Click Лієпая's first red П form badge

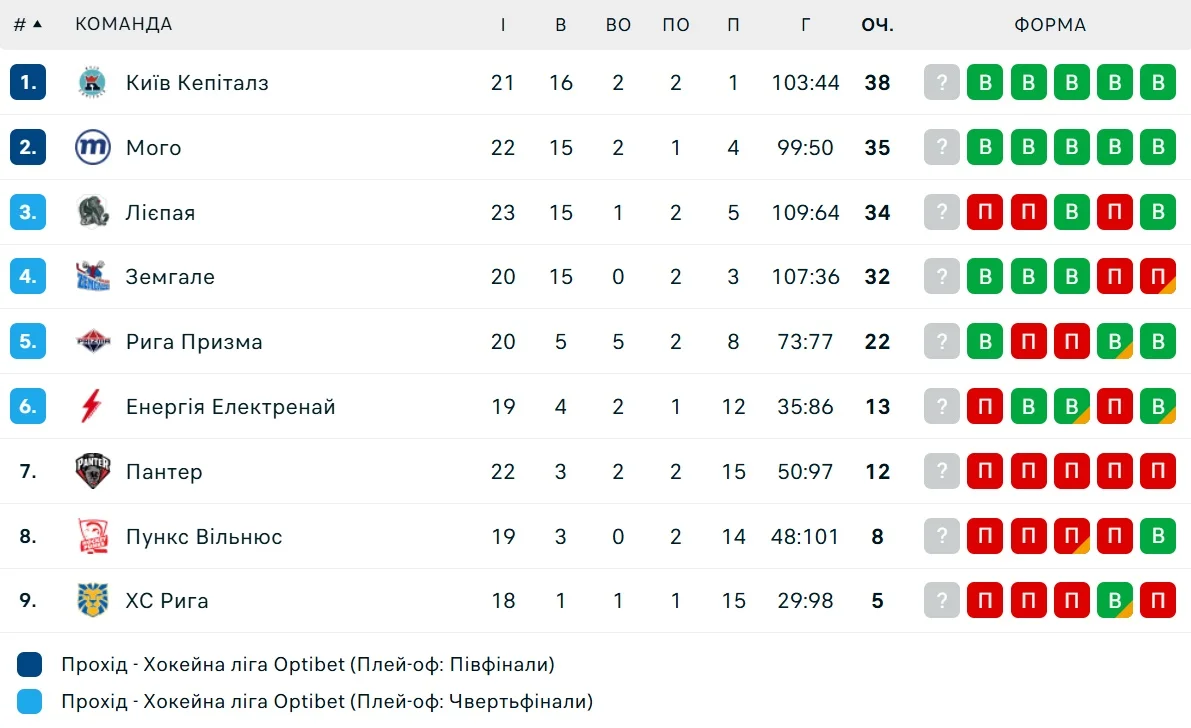985,212
